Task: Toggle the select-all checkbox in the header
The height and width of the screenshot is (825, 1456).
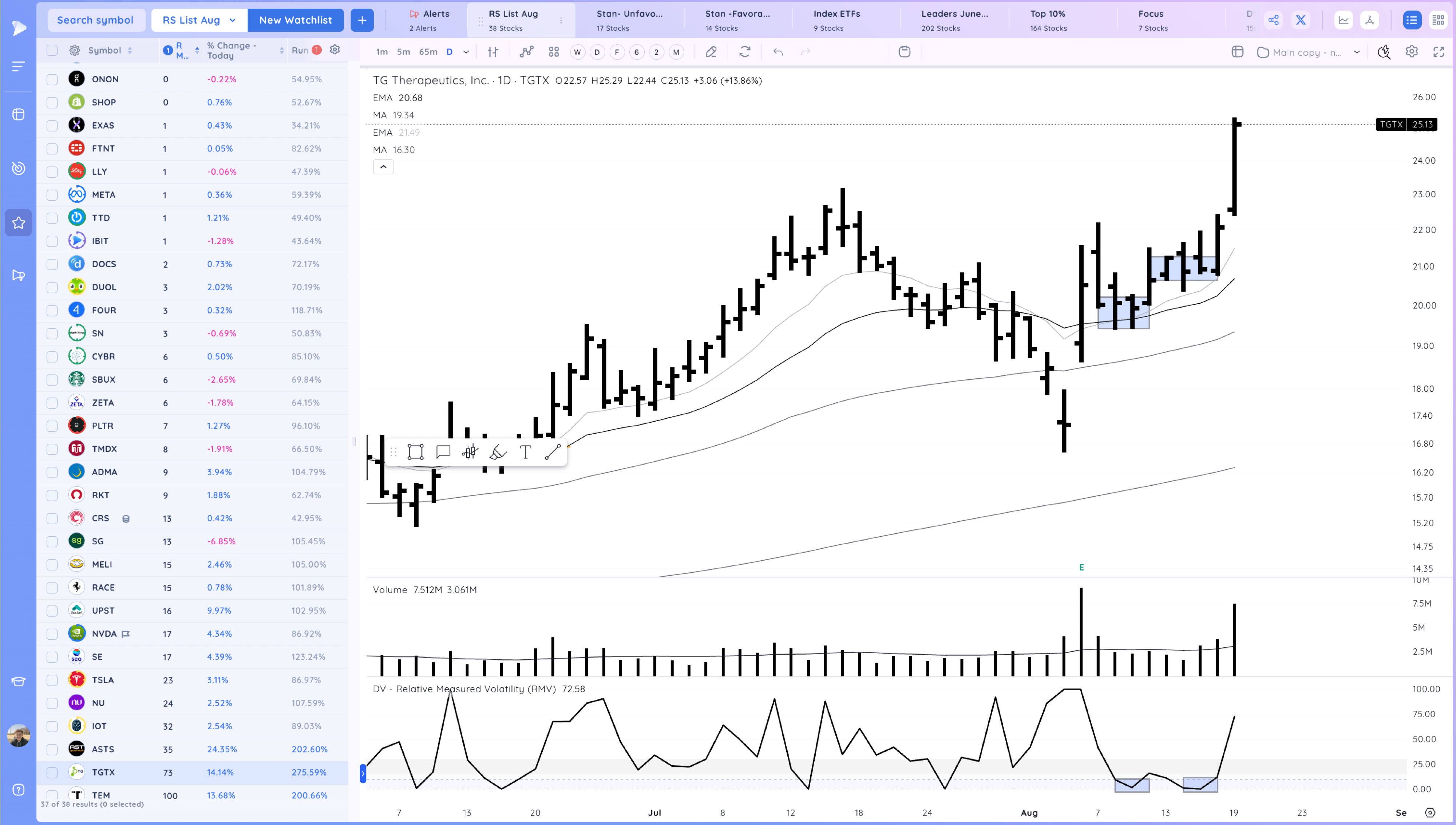Action: (52, 50)
